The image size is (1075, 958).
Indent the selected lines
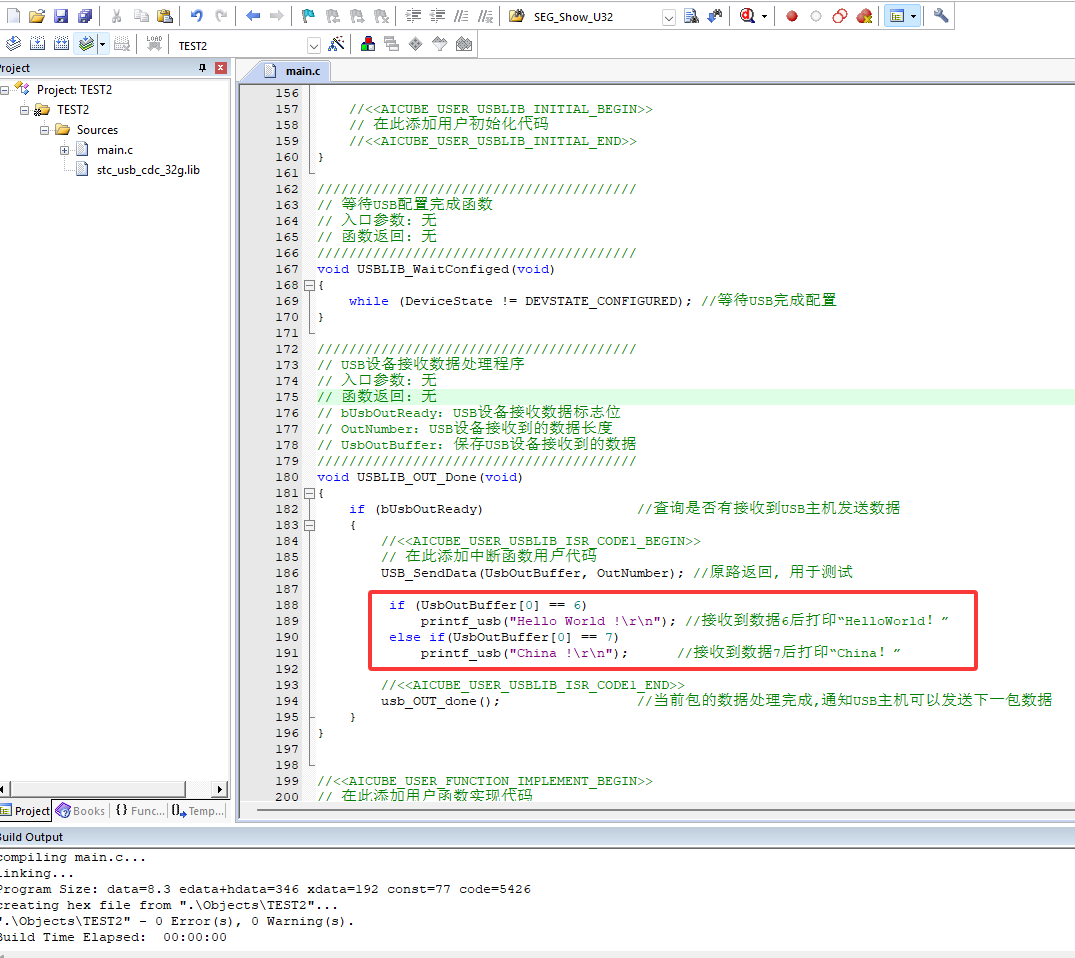pyautogui.click(x=413, y=16)
